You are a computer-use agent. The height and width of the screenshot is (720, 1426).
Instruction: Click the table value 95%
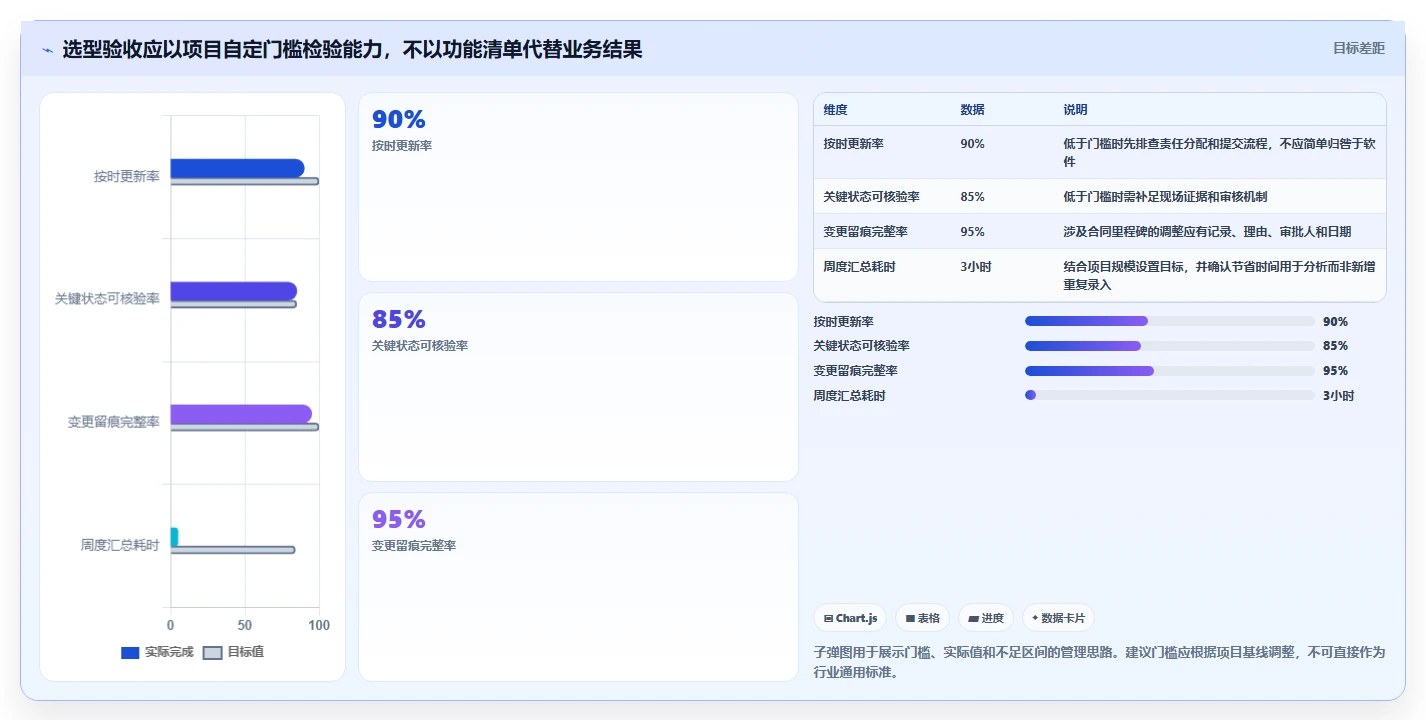972,232
